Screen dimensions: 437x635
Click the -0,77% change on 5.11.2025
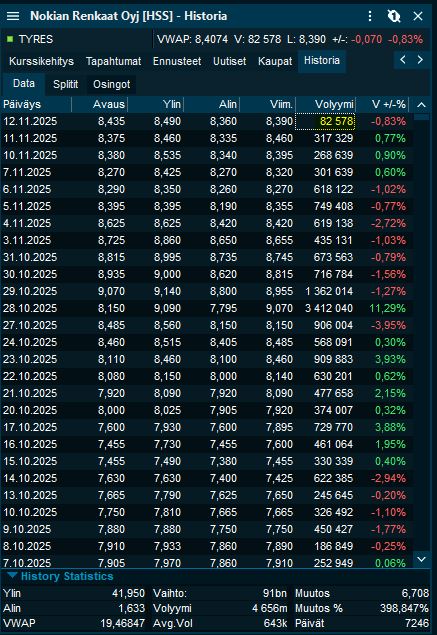point(388,207)
